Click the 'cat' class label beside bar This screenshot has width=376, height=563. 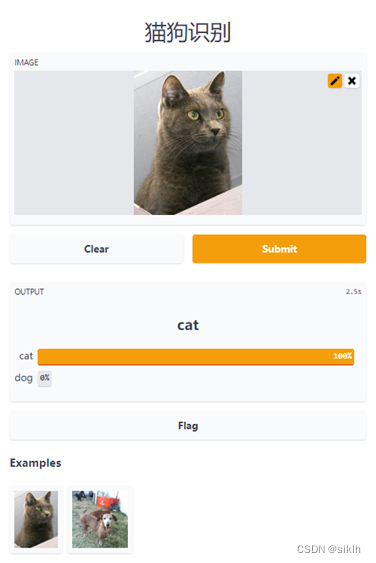(x=26, y=356)
